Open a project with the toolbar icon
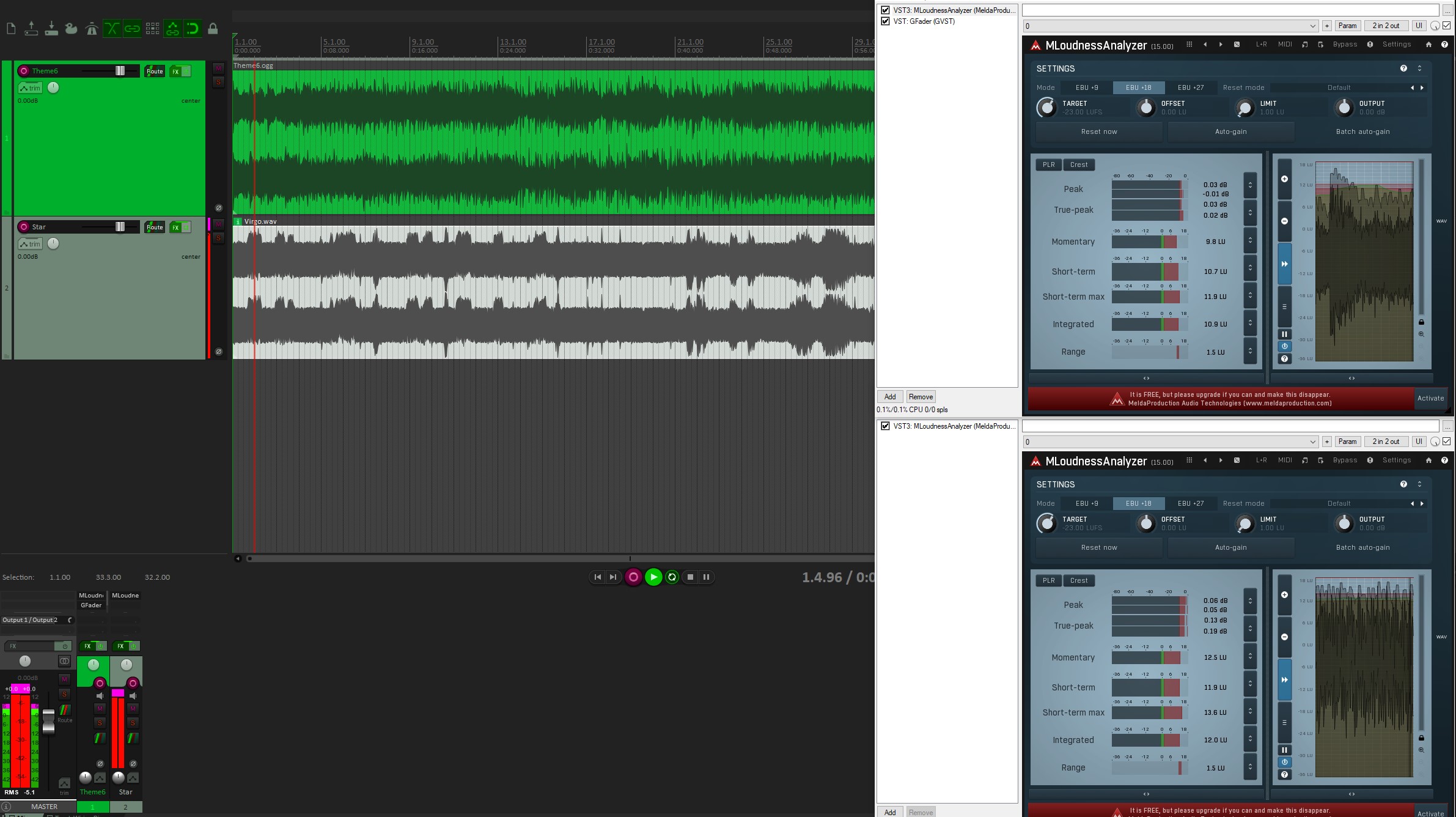This screenshot has width=1456, height=817. [31, 29]
